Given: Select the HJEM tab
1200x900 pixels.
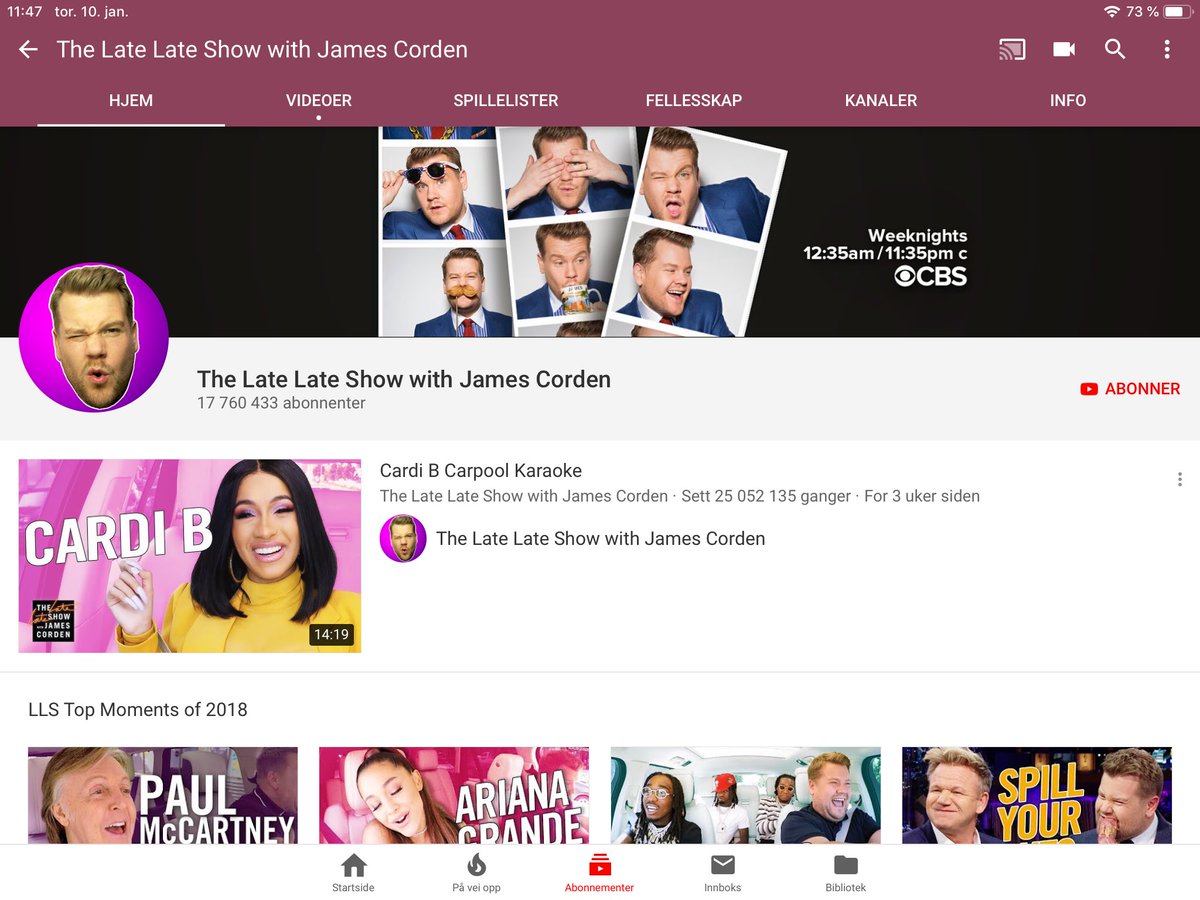Looking at the screenshot, I should (131, 100).
